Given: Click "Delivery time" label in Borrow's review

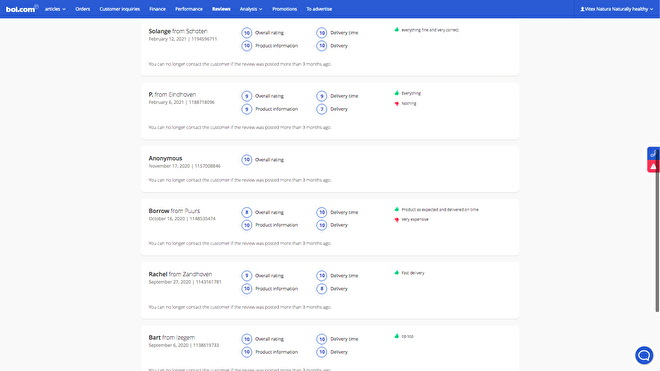Looking at the screenshot, I should point(344,212).
